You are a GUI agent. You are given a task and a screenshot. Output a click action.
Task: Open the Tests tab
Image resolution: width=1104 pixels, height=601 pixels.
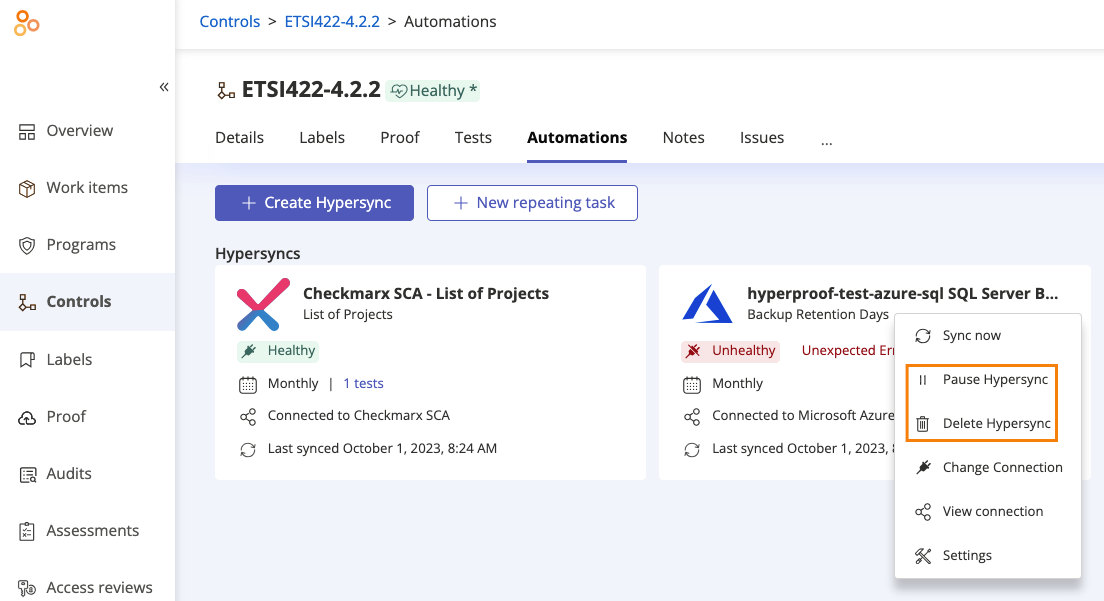tap(473, 138)
